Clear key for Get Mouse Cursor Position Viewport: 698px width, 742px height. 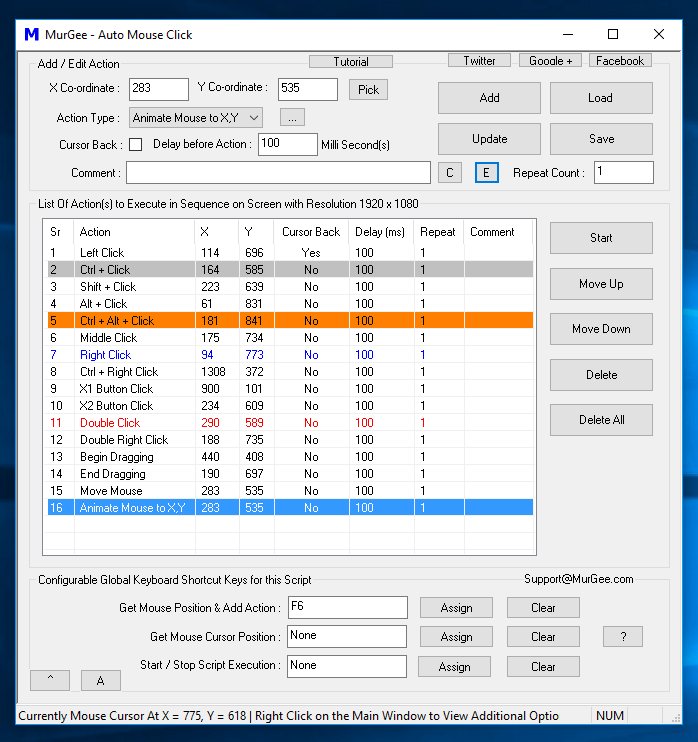point(543,637)
